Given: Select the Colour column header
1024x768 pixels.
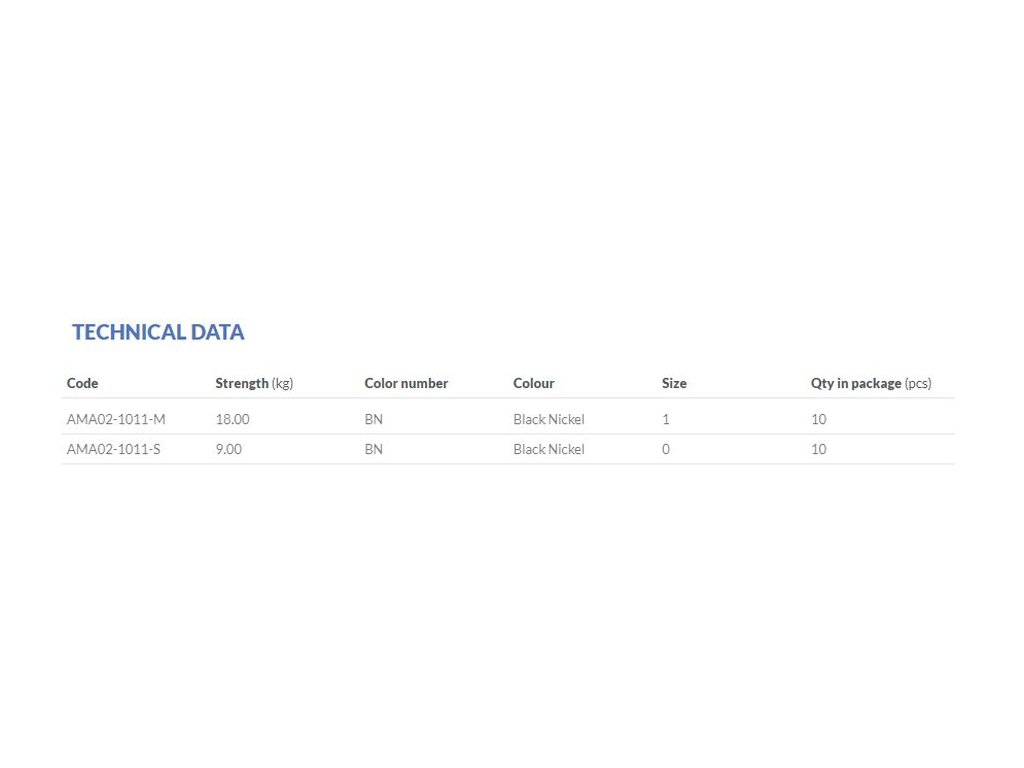Looking at the screenshot, I should click(x=534, y=383).
